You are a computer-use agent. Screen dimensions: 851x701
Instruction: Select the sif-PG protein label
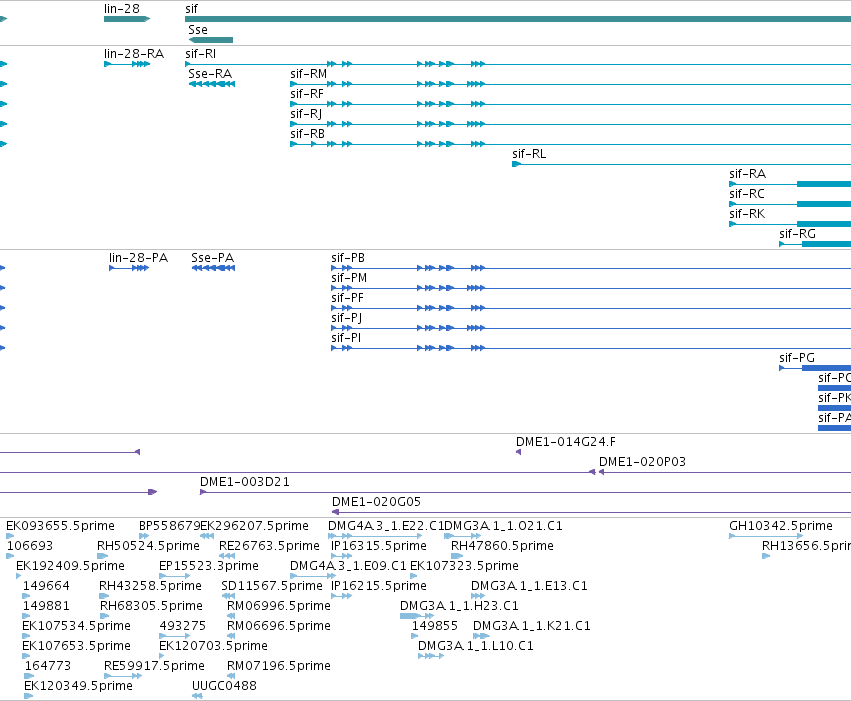pos(797,358)
